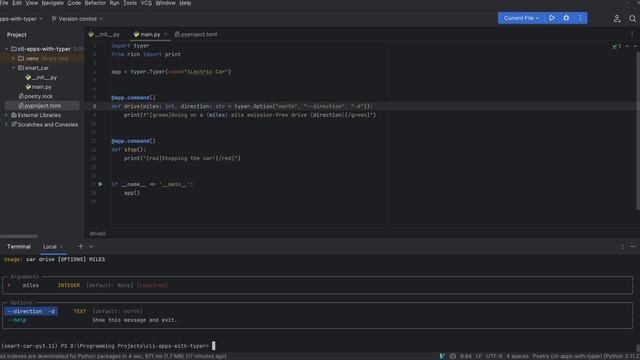This screenshot has height=360, width=640.
Task: Open the new terminal options chevron
Action: point(91,247)
